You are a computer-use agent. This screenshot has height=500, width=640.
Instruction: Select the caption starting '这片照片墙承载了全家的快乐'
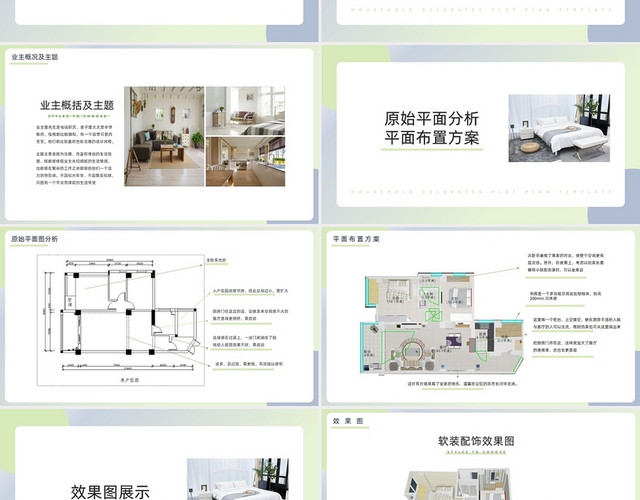point(462,384)
